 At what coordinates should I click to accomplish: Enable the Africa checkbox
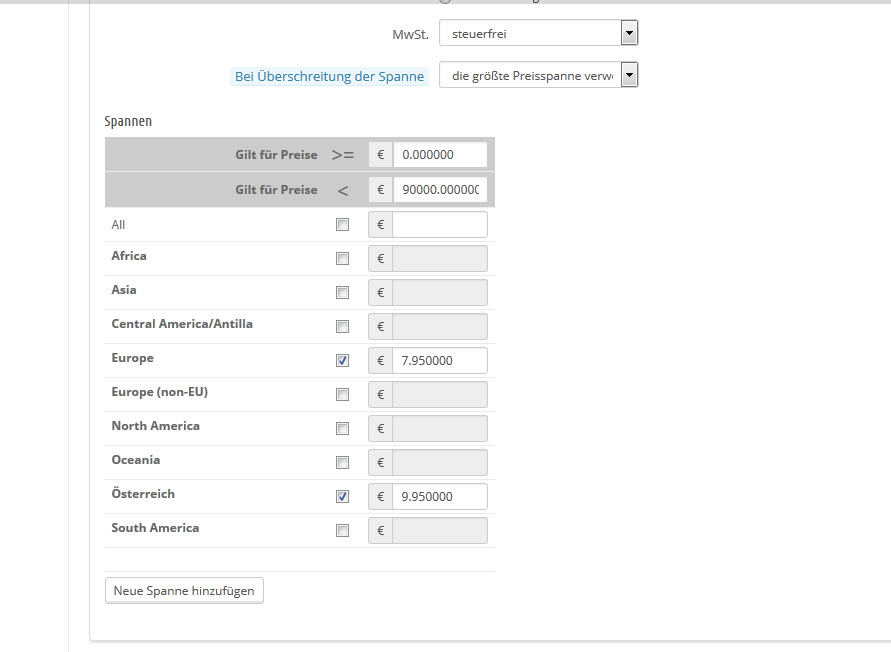(x=343, y=258)
